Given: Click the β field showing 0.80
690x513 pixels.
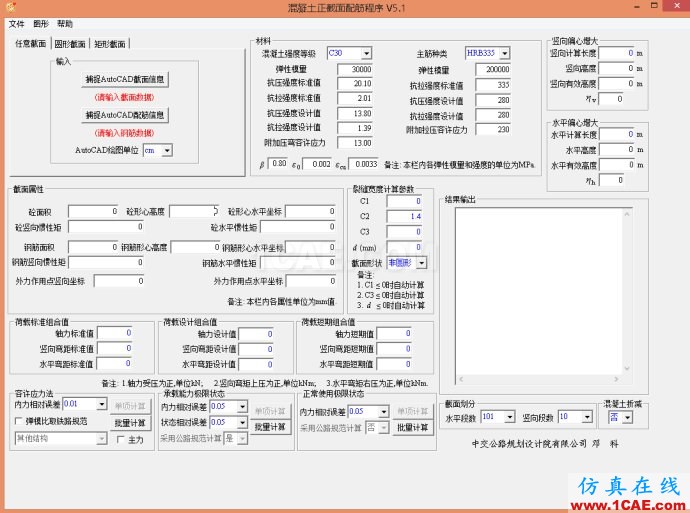Looking at the screenshot, I should (x=279, y=164).
